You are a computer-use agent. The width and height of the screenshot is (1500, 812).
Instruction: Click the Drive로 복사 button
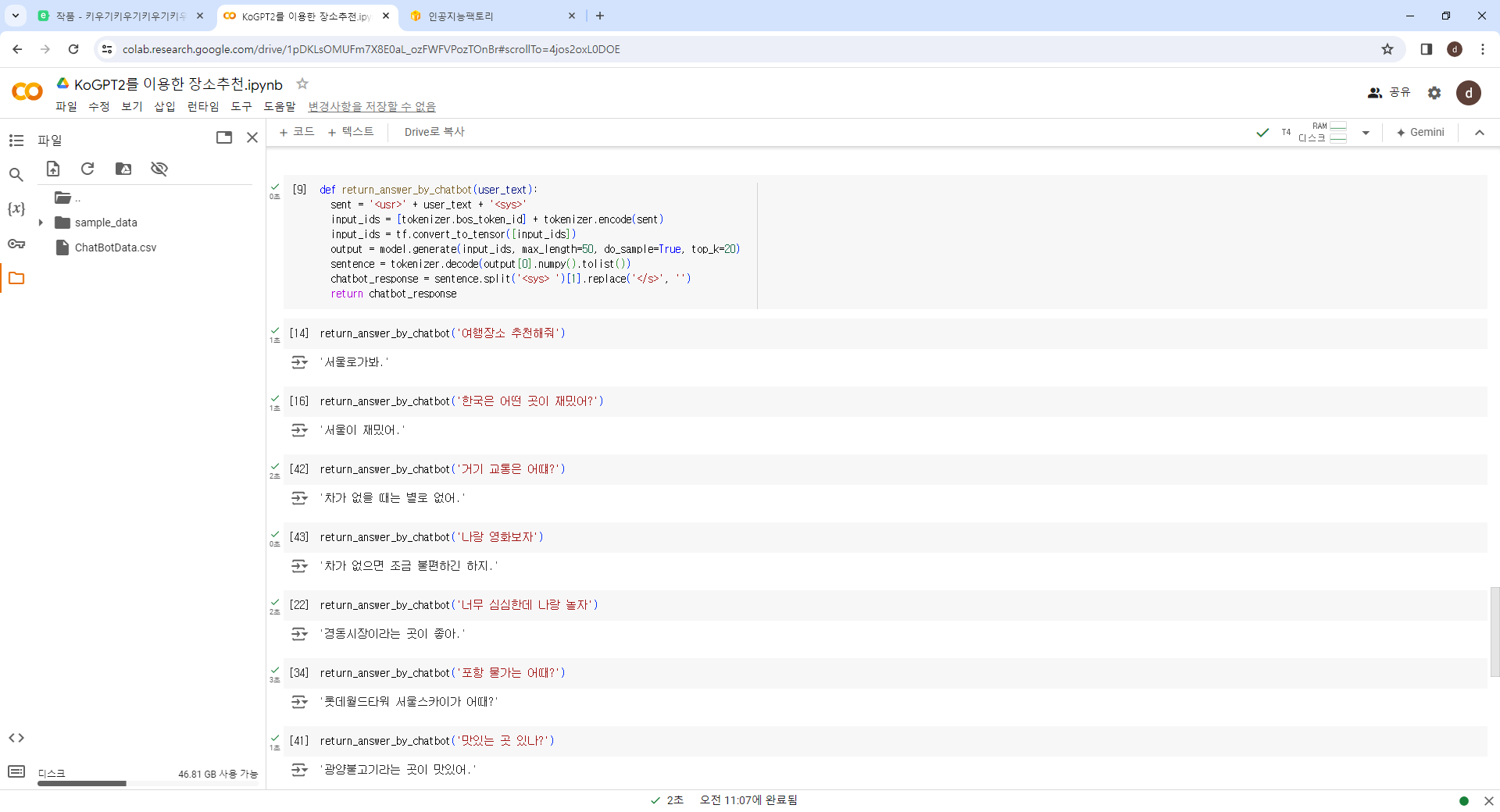(434, 132)
